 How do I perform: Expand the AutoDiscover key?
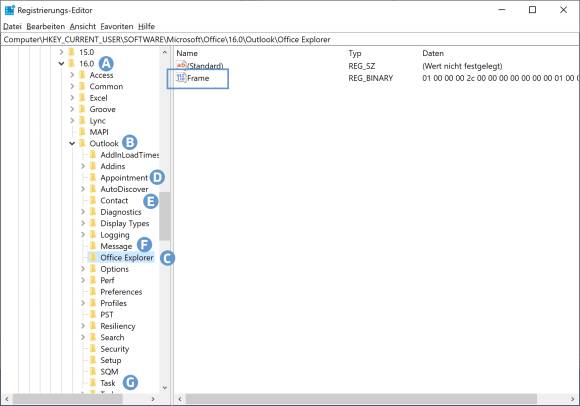point(83,189)
